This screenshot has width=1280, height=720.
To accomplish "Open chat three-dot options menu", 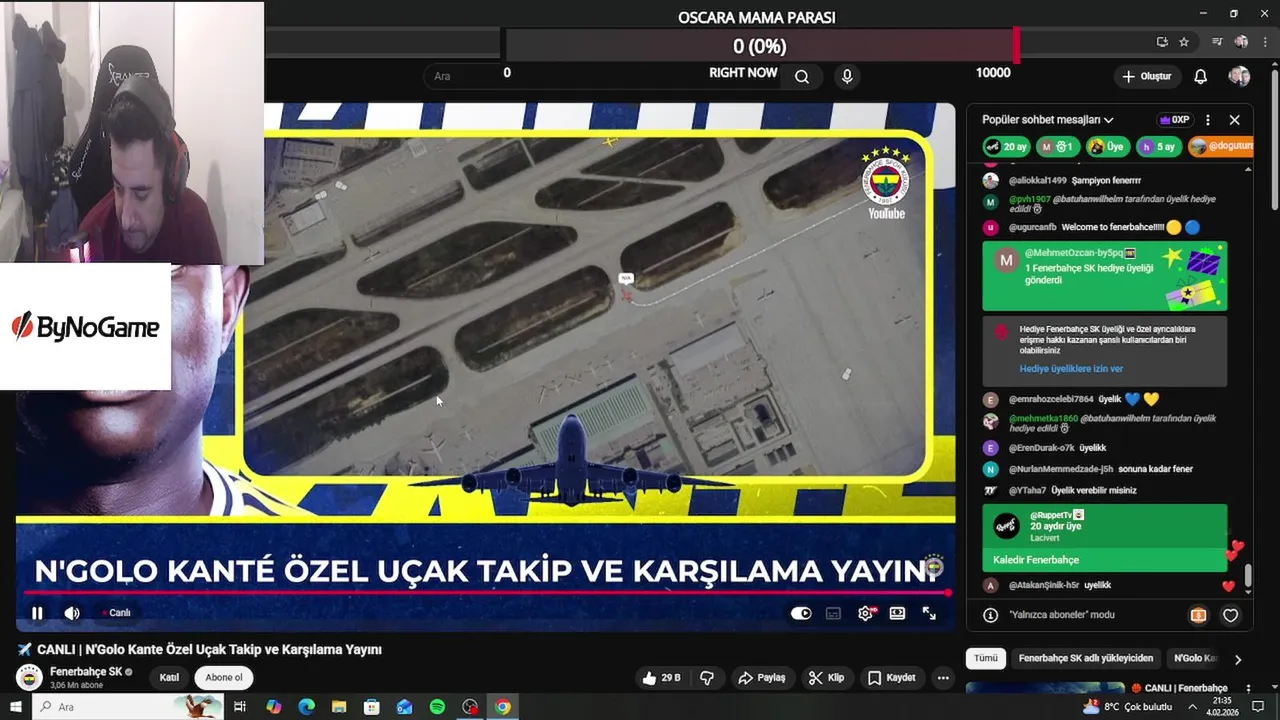I will 1208,120.
